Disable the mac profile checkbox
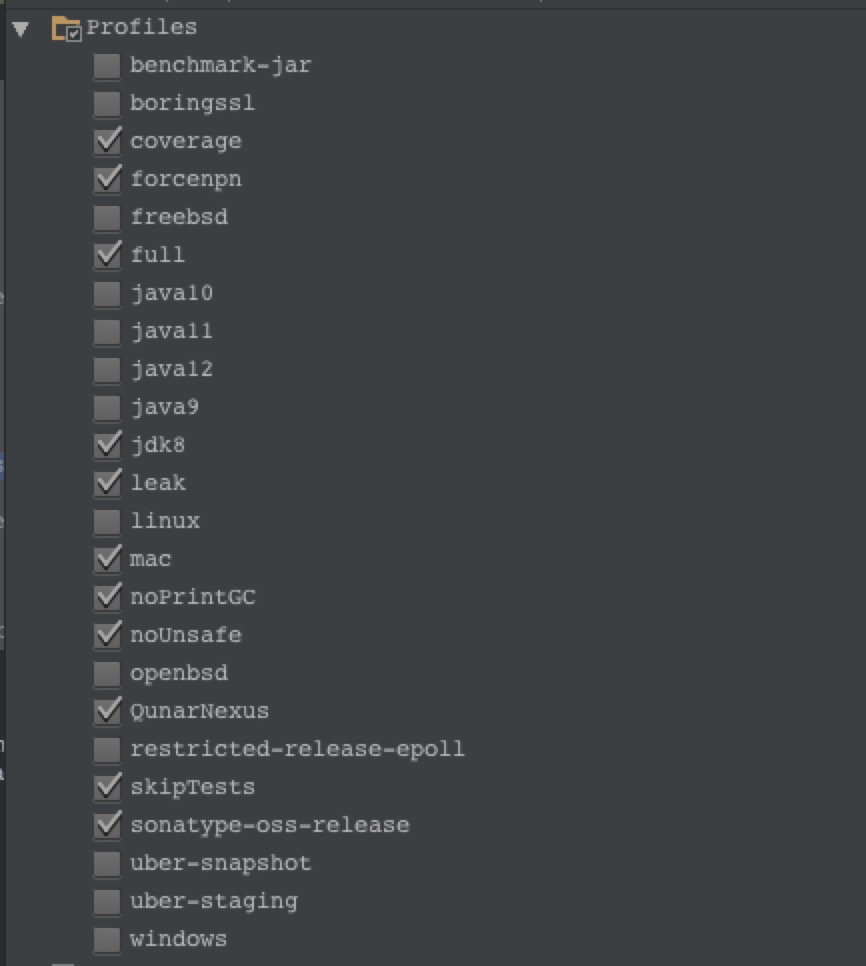866x966 pixels. [107, 560]
